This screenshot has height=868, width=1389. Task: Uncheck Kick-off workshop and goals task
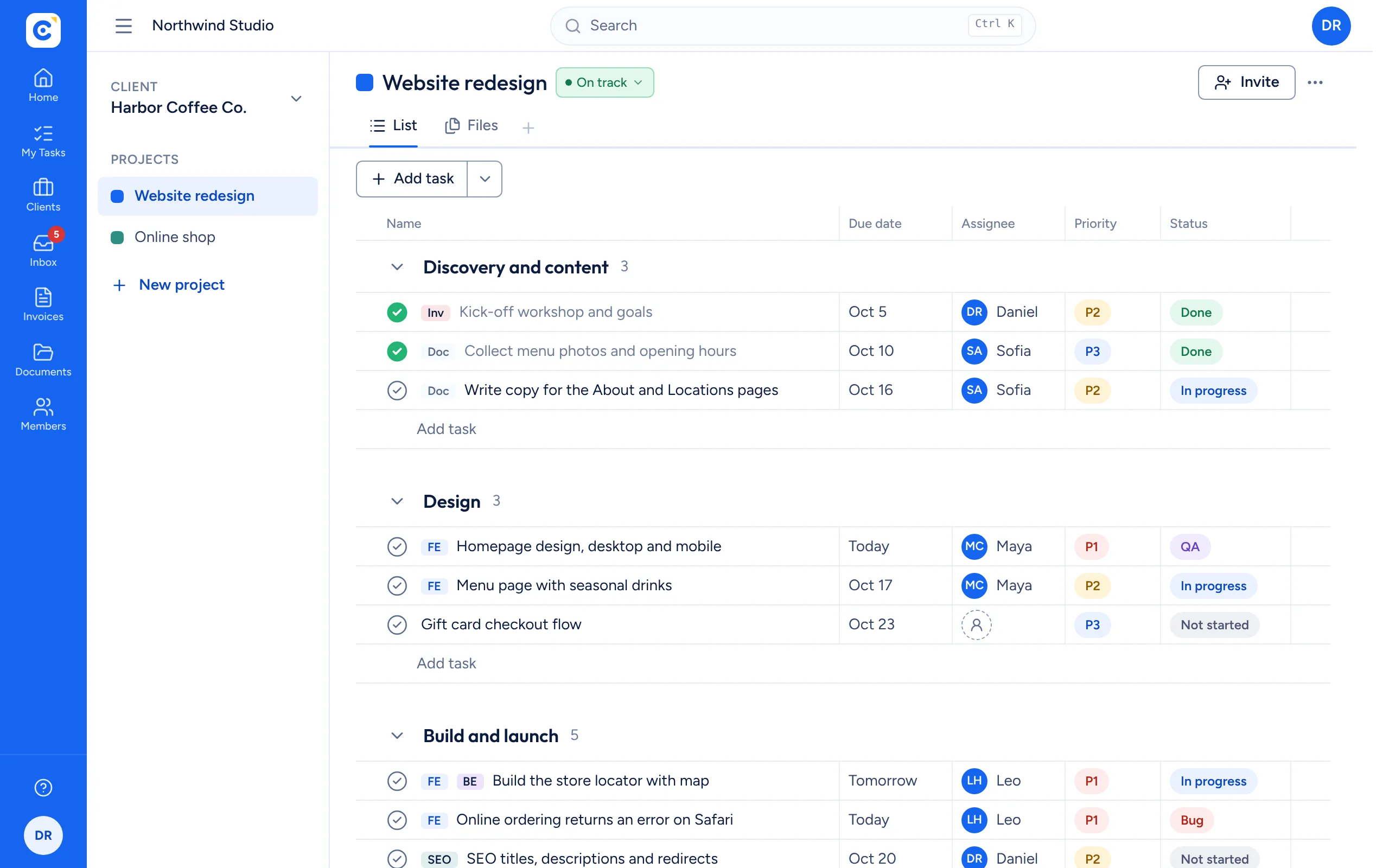coord(397,312)
